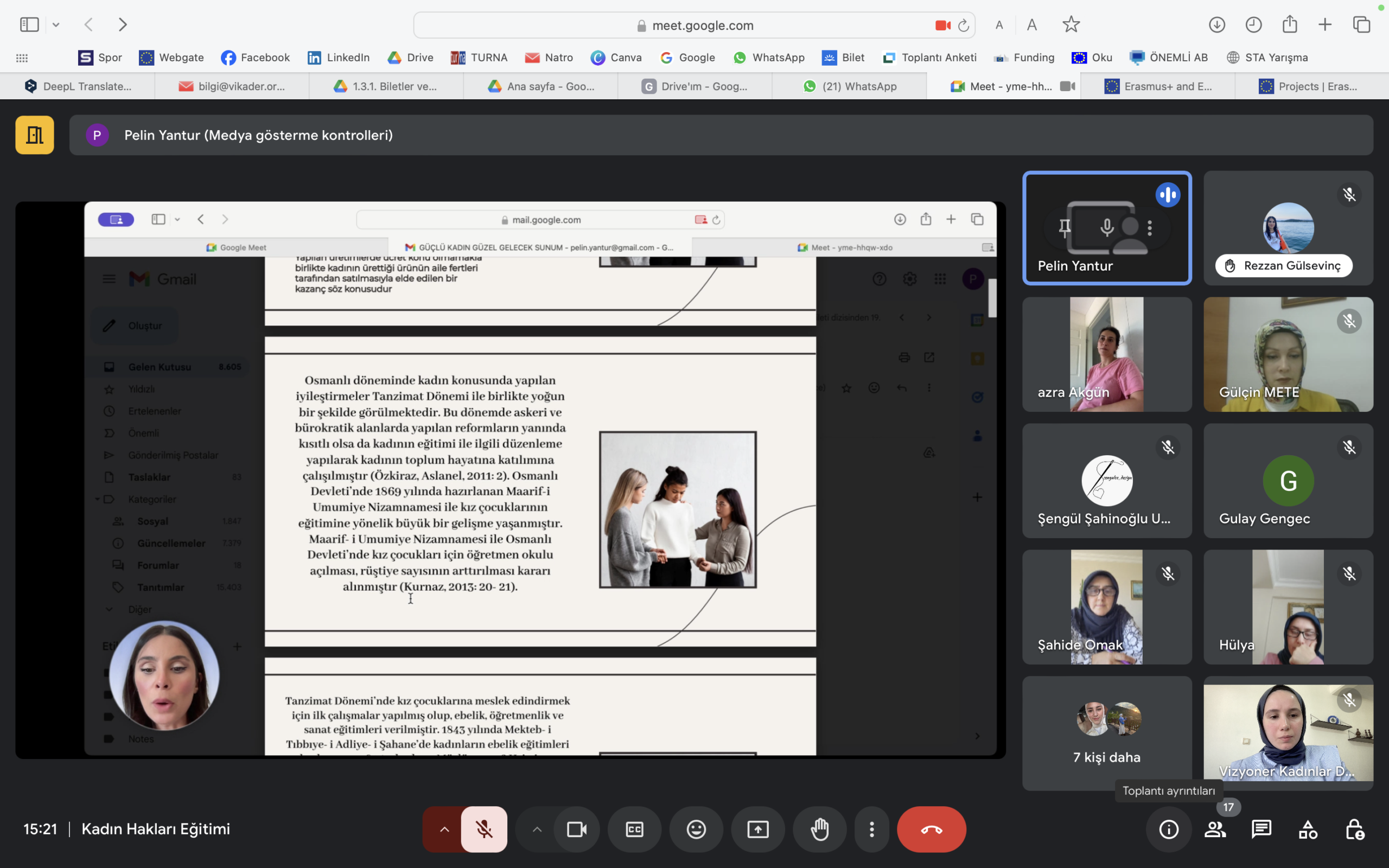The height and width of the screenshot is (868, 1389).
Task: Unmute the microphone toggle button
Action: pyautogui.click(x=484, y=829)
